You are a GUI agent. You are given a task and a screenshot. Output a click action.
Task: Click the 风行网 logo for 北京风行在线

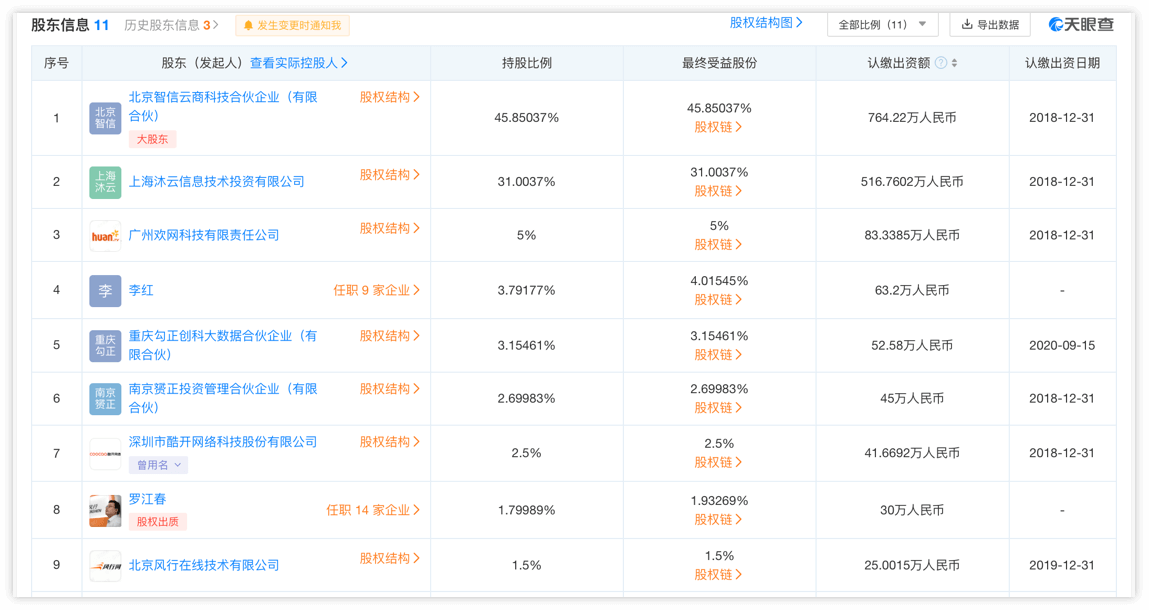(x=105, y=566)
